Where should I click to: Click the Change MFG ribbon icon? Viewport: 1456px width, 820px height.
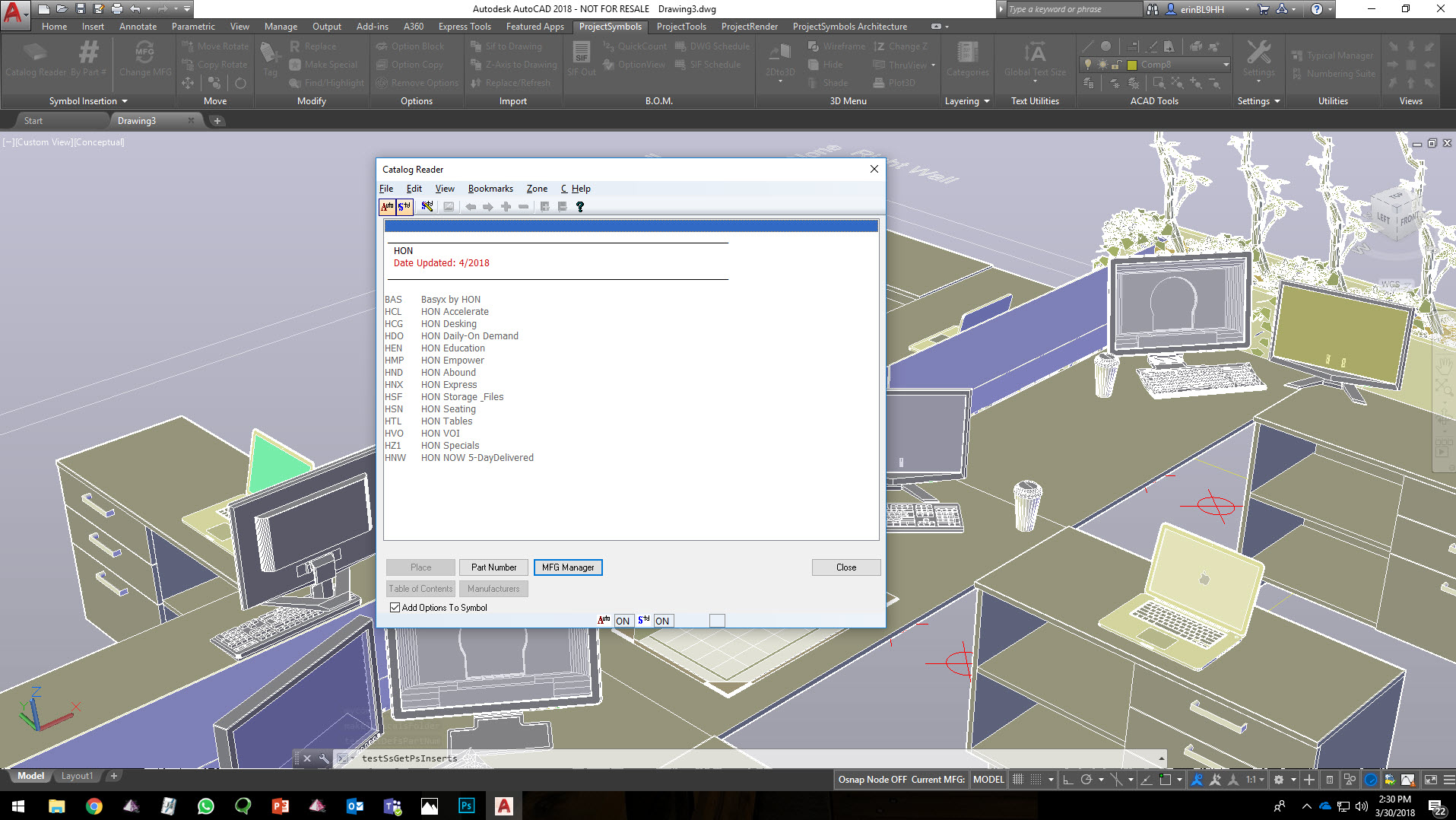144,52
